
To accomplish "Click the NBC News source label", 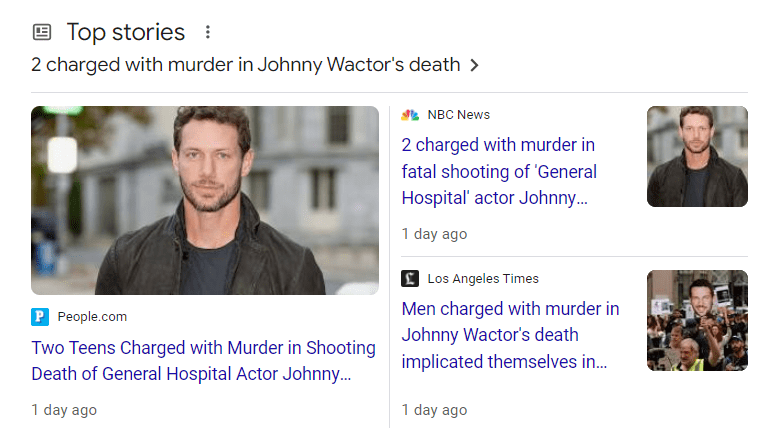I will [458, 115].
